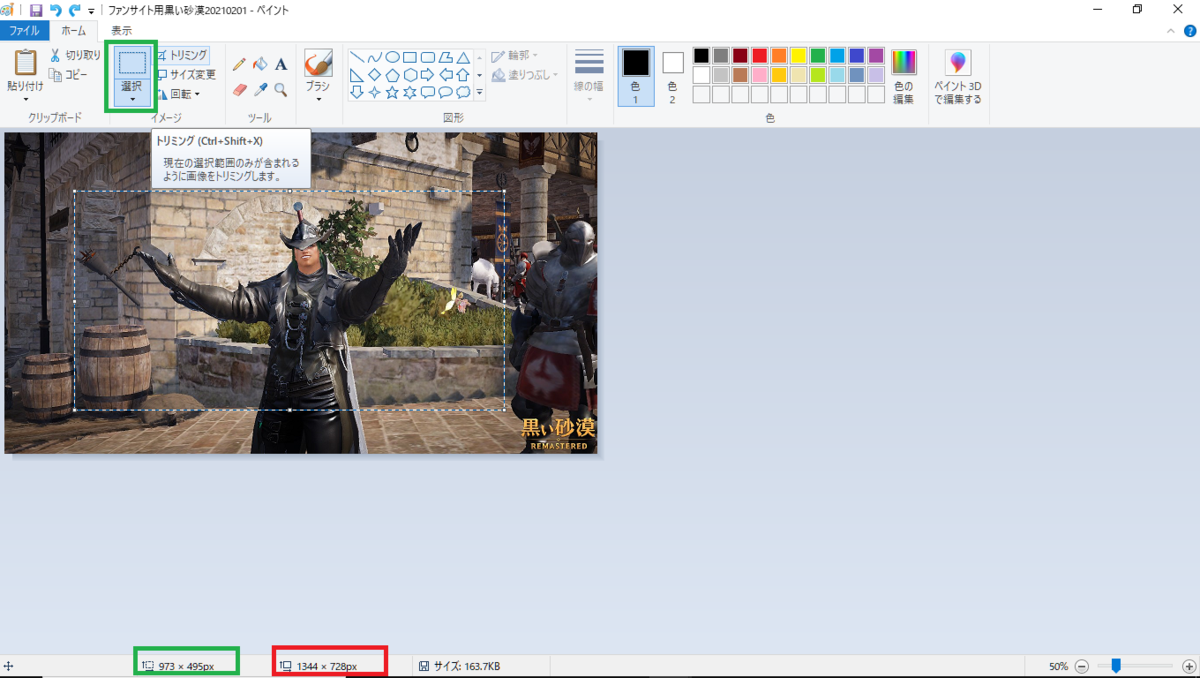Choose the Fill with color bucket tool

click(x=260, y=64)
